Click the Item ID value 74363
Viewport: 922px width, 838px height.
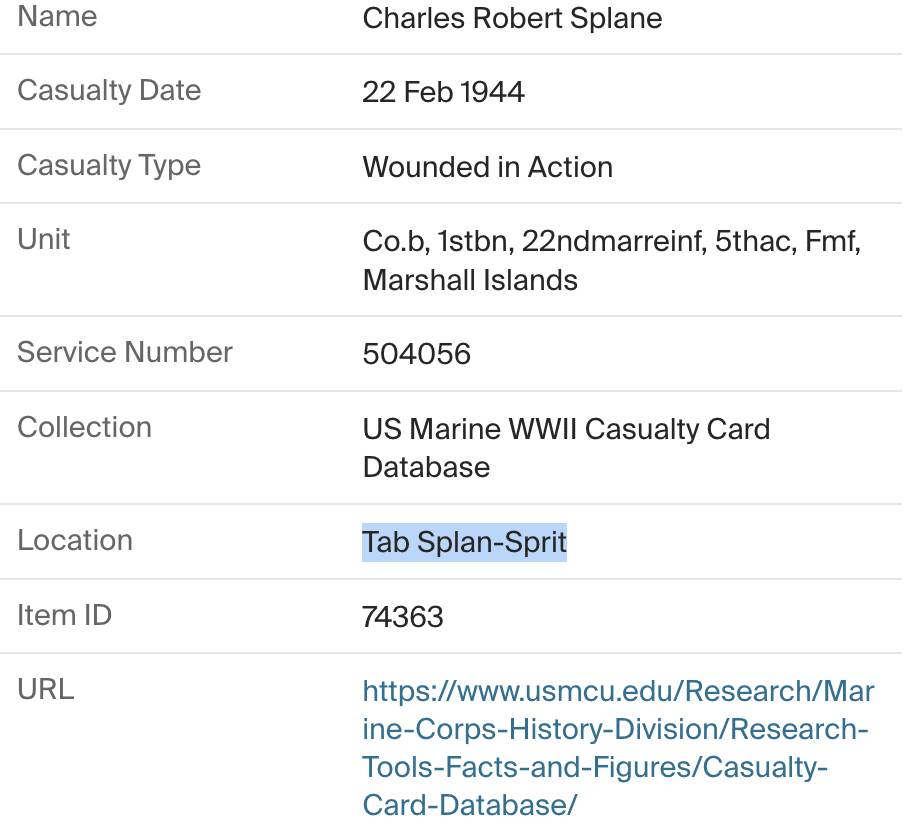tap(403, 617)
